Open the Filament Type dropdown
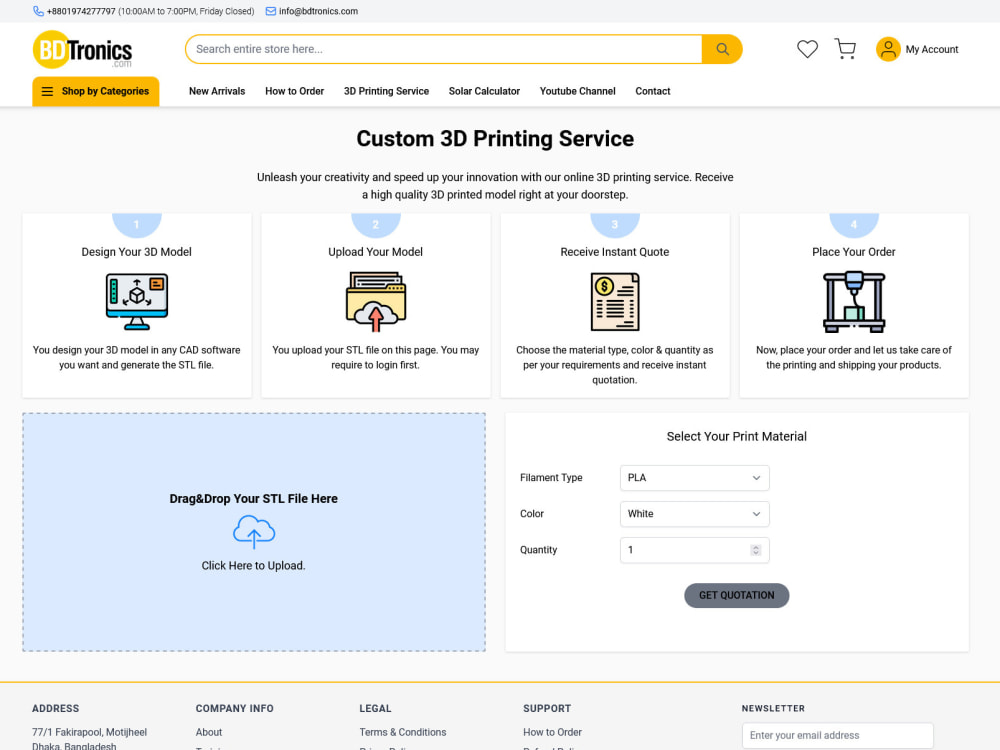 (x=695, y=478)
